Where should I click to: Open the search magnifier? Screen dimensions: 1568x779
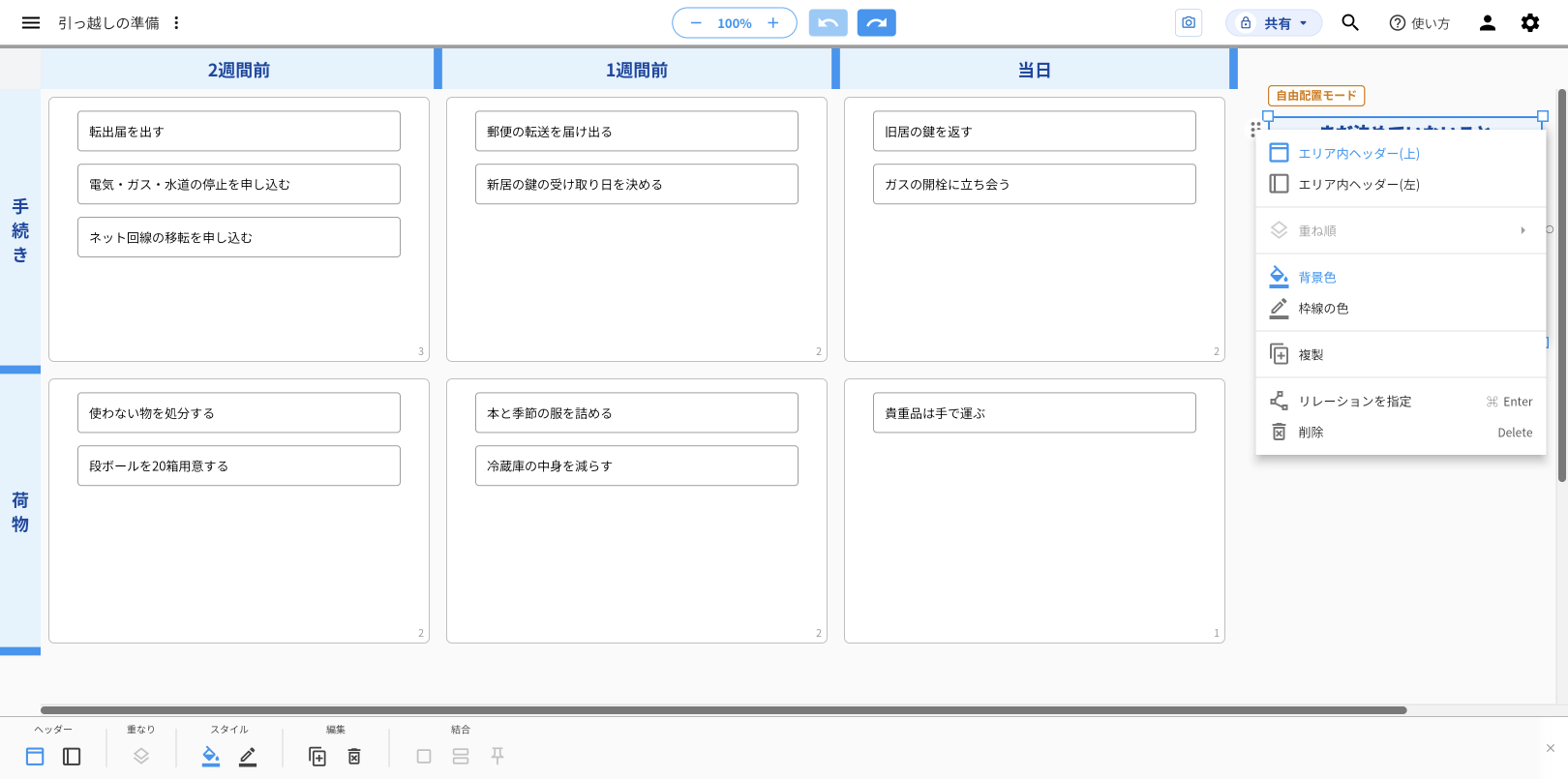[1350, 23]
